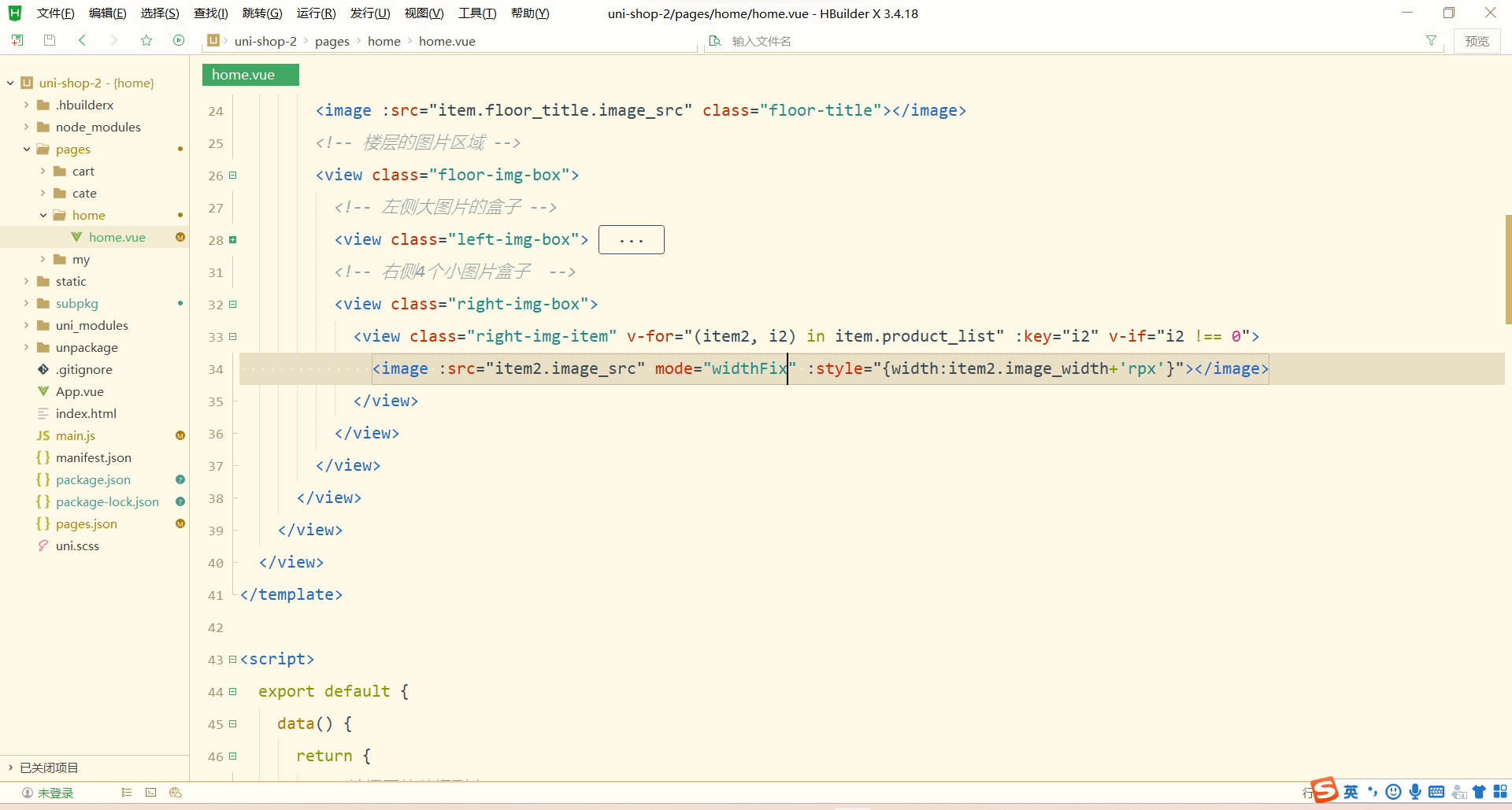Image resolution: width=1512 pixels, height=810 pixels.
Task: Mark home.vue as favorite with star icon
Action: [x=146, y=40]
